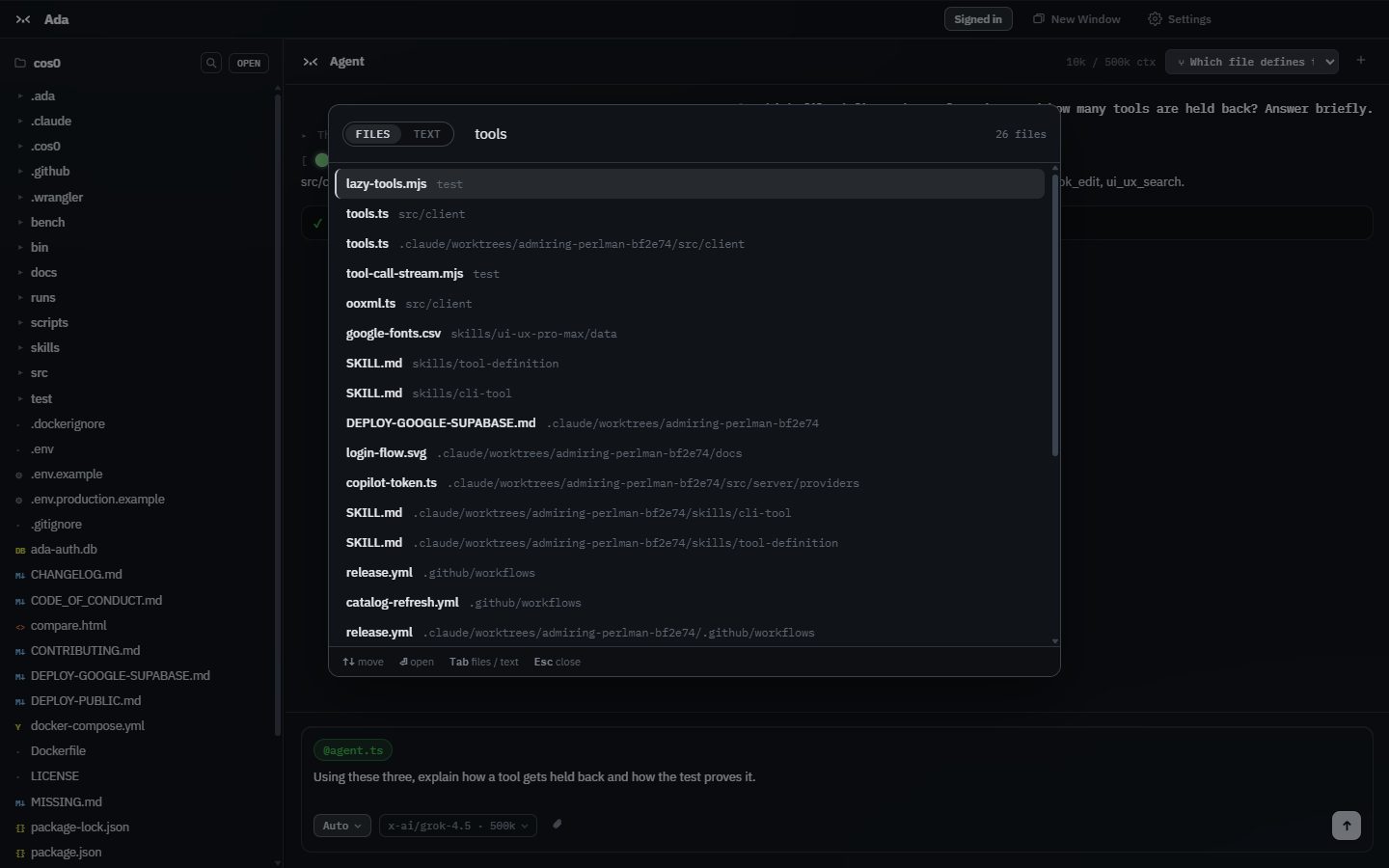
Task: Click the @agent.ts mention chip
Action: point(353,750)
